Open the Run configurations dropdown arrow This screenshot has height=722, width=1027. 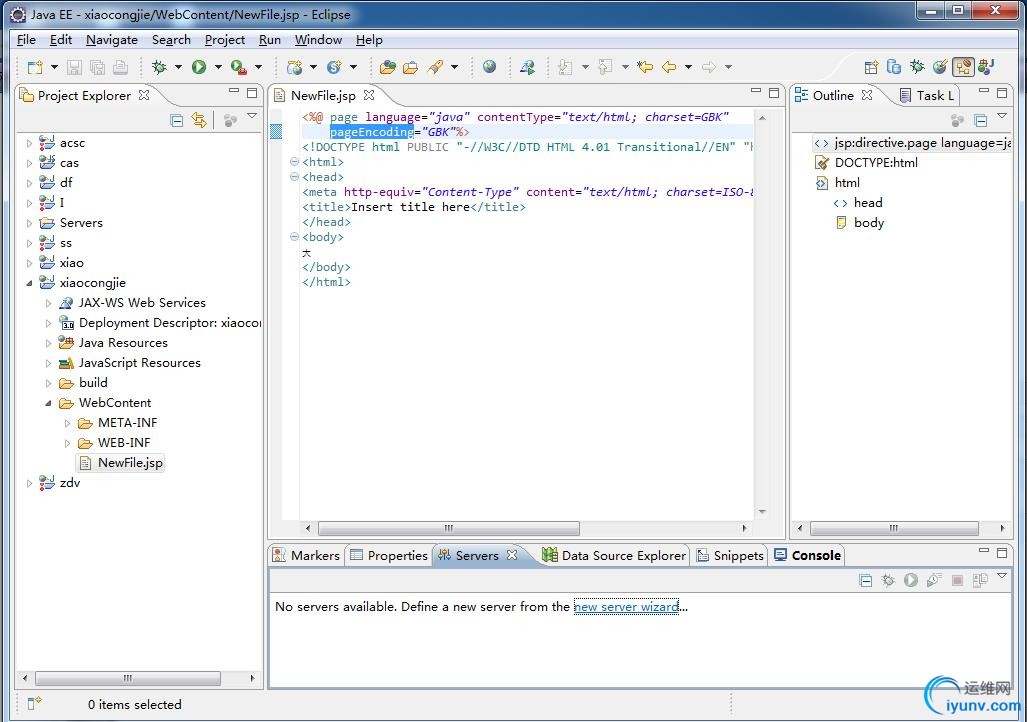click(x=218, y=67)
